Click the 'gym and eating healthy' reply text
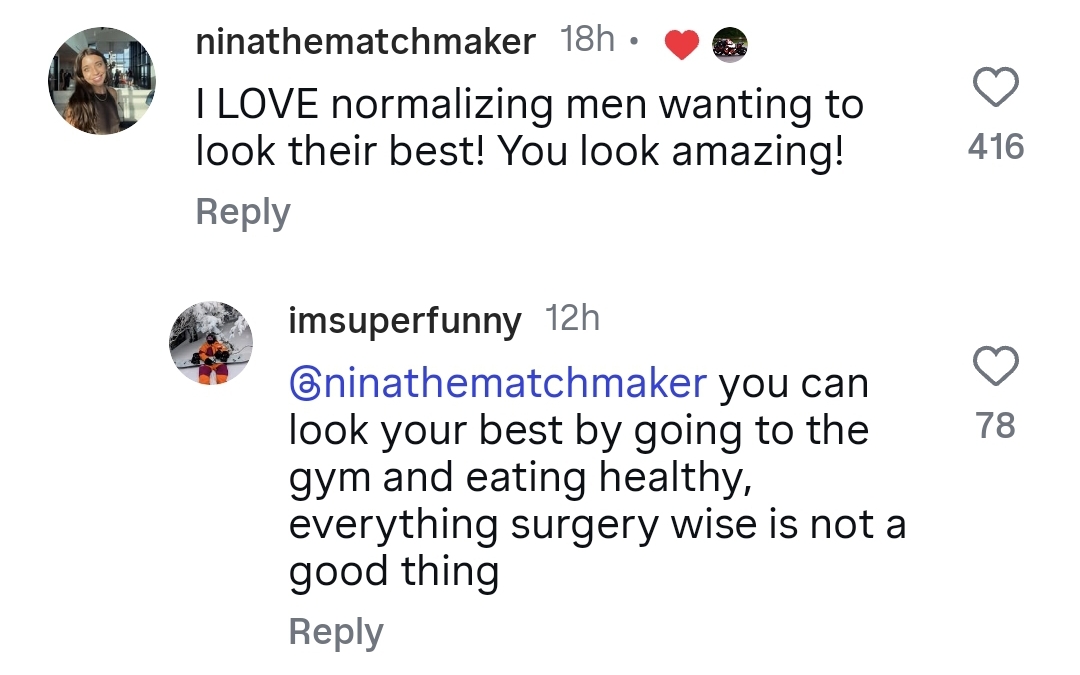This screenshot has height=675, width=1080. click(x=519, y=478)
